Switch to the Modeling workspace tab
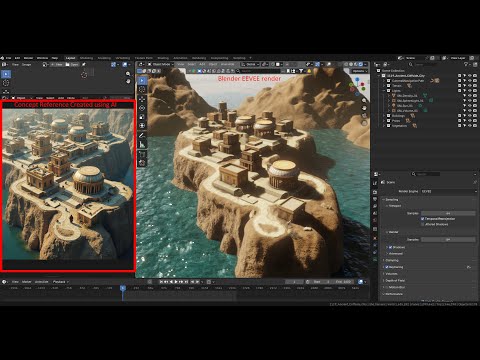The width and height of the screenshot is (480, 360). pos(86,58)
